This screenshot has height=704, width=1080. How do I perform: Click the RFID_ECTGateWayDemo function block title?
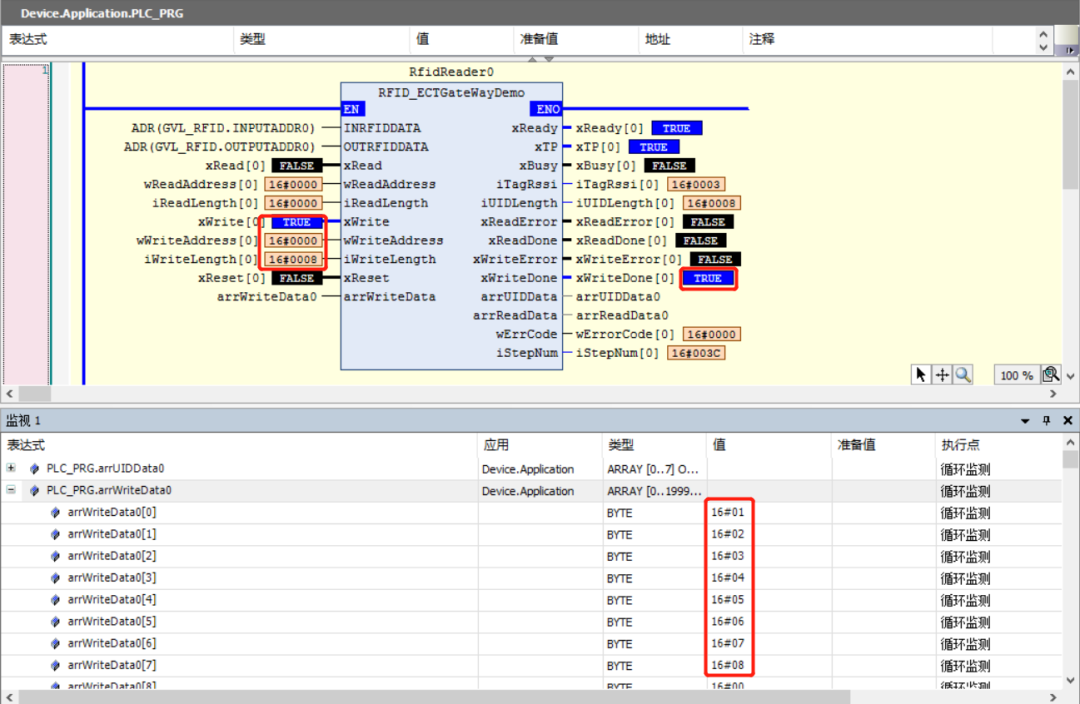(451, 93)
